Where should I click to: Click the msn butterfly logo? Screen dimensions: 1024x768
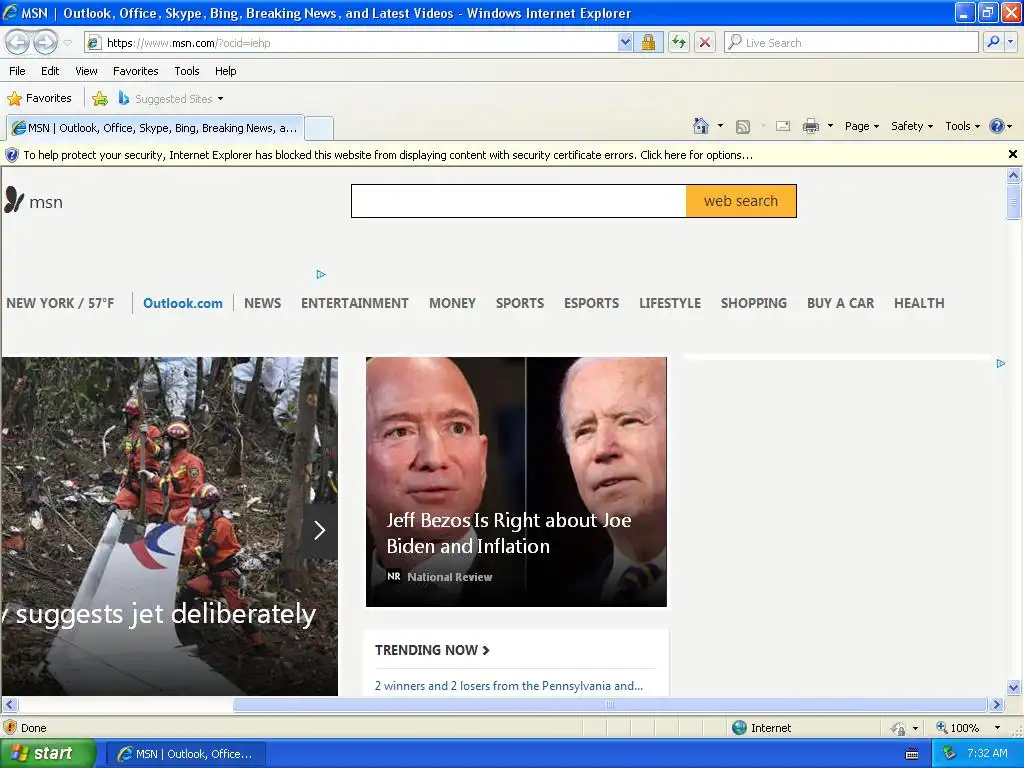tap(34, 201)
